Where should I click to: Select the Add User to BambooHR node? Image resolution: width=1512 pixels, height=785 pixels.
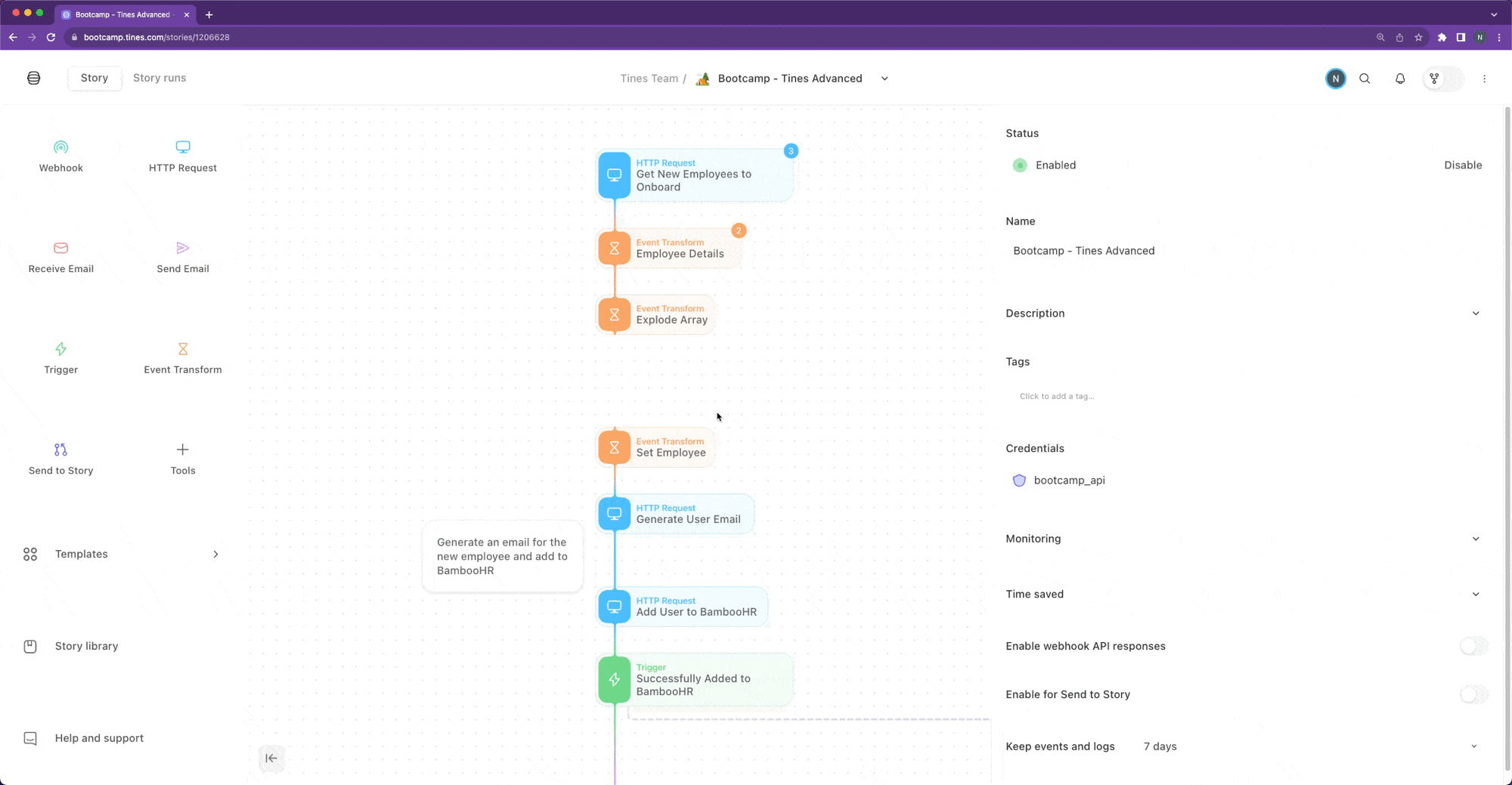click(683, 607)
